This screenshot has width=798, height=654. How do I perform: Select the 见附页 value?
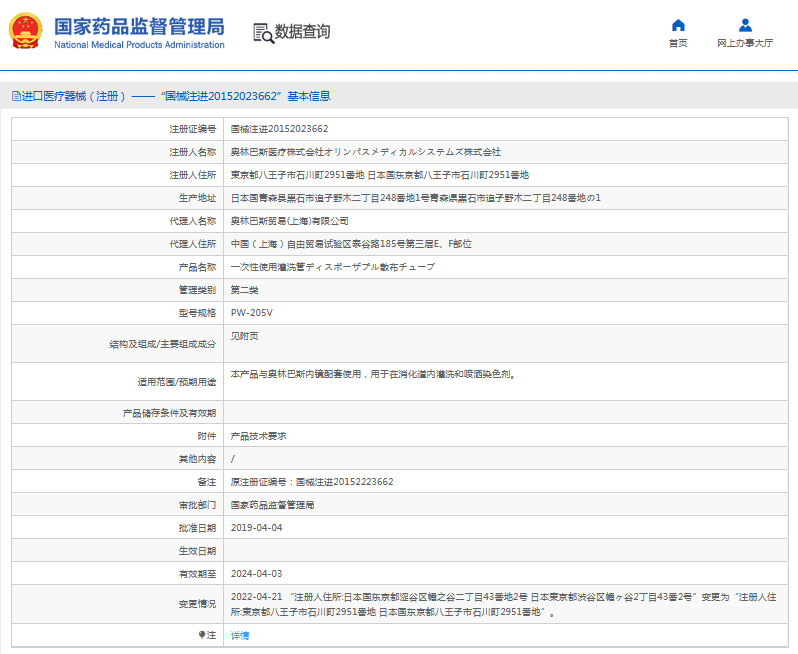click(x=244, y=336)
